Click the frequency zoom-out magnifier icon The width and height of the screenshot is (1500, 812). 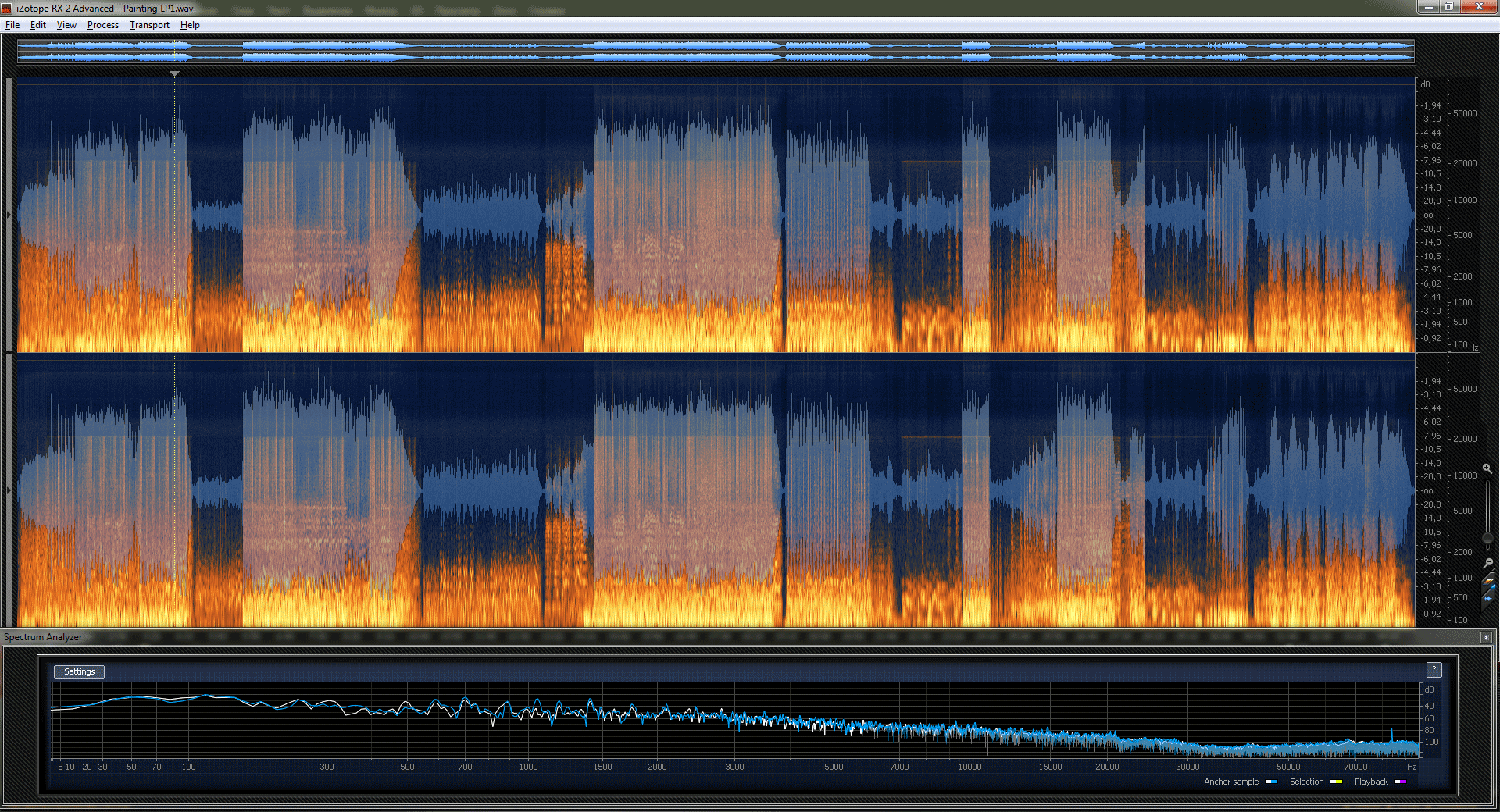tap(1487, 563)
